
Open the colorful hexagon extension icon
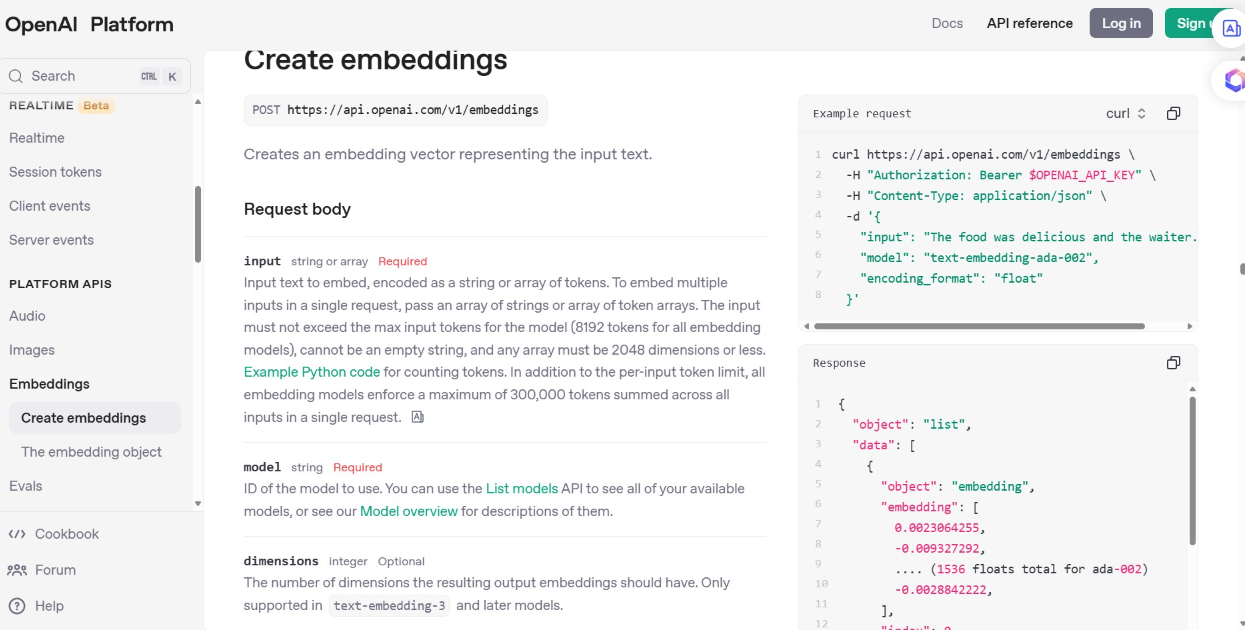[1234, 81]
